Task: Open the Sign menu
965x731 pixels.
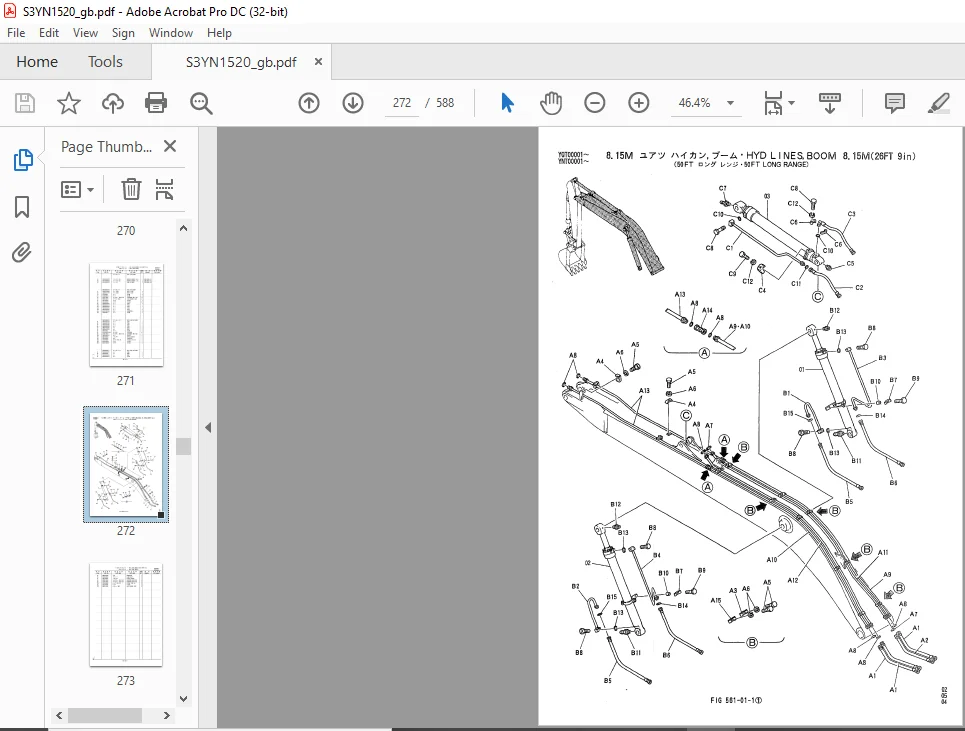Action: pos(123,33)
